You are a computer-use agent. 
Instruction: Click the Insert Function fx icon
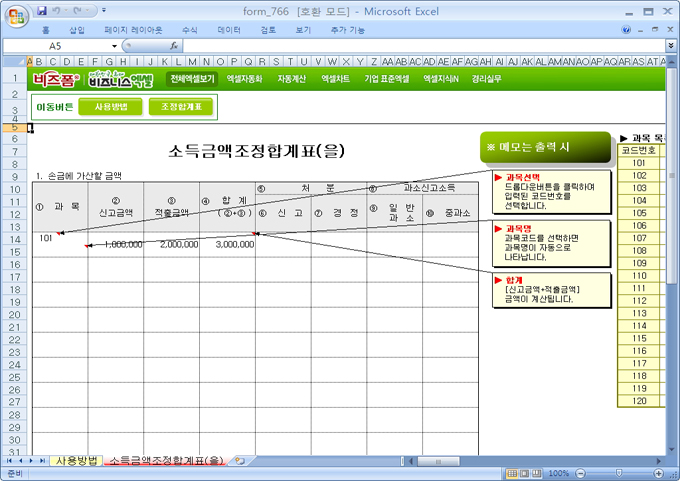coord(174,46)
